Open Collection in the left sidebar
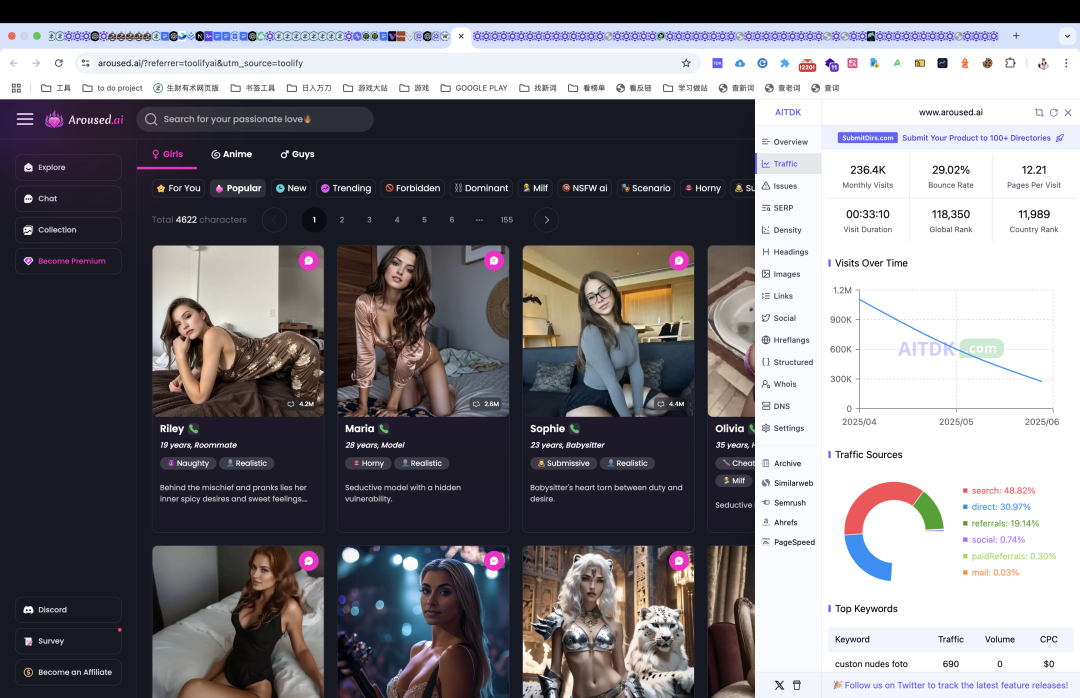Viewport: 1080px width, 698px height. coord(68,229)
